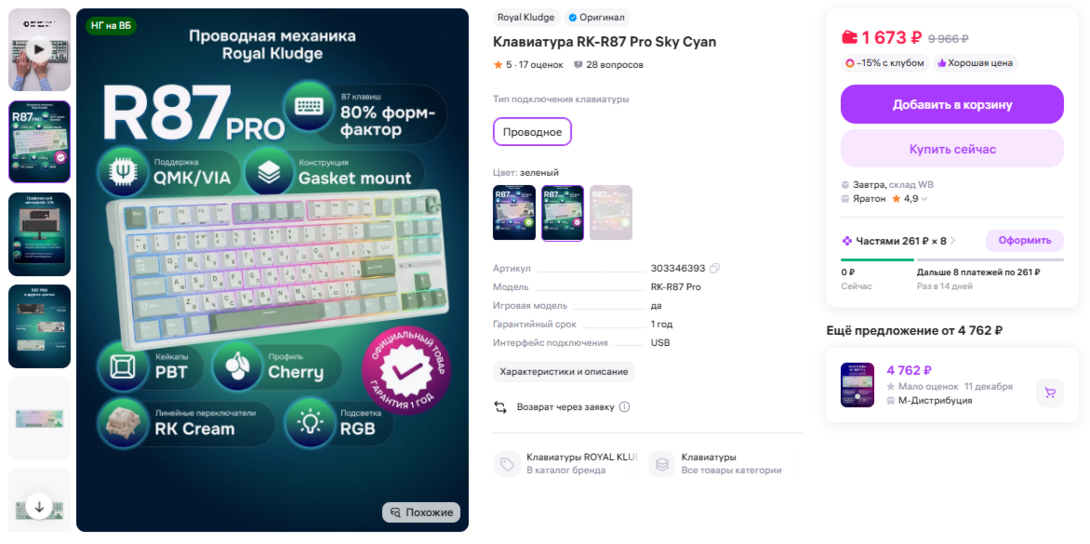Image resolution: width=1090 pixels, height=544 pixels.
Task: Choose the faded pink color variant
Action: (x=611, y=213)
